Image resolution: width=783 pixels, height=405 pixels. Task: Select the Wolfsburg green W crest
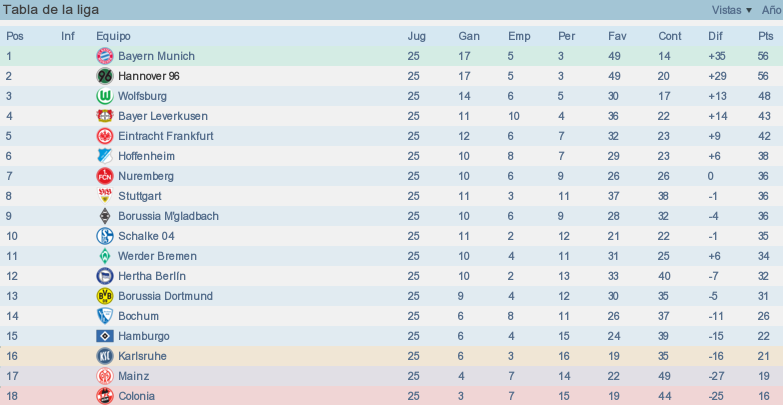[x=105, y=96]
